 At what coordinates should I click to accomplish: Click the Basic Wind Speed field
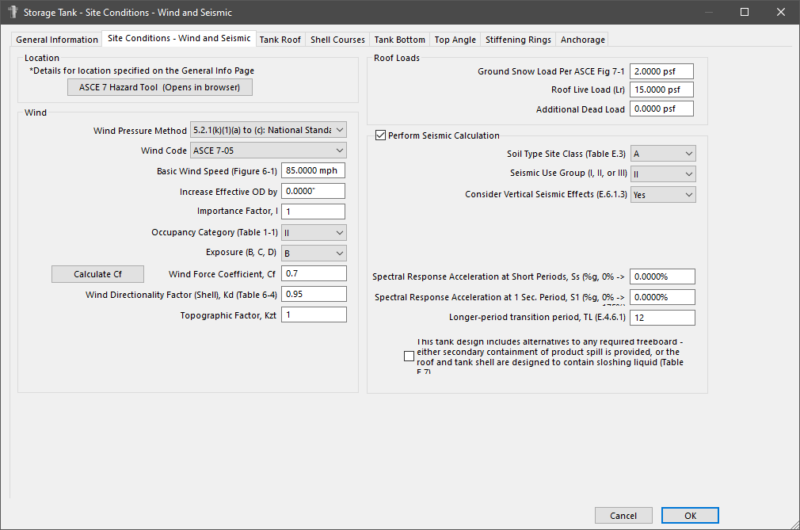pos(313,171)
